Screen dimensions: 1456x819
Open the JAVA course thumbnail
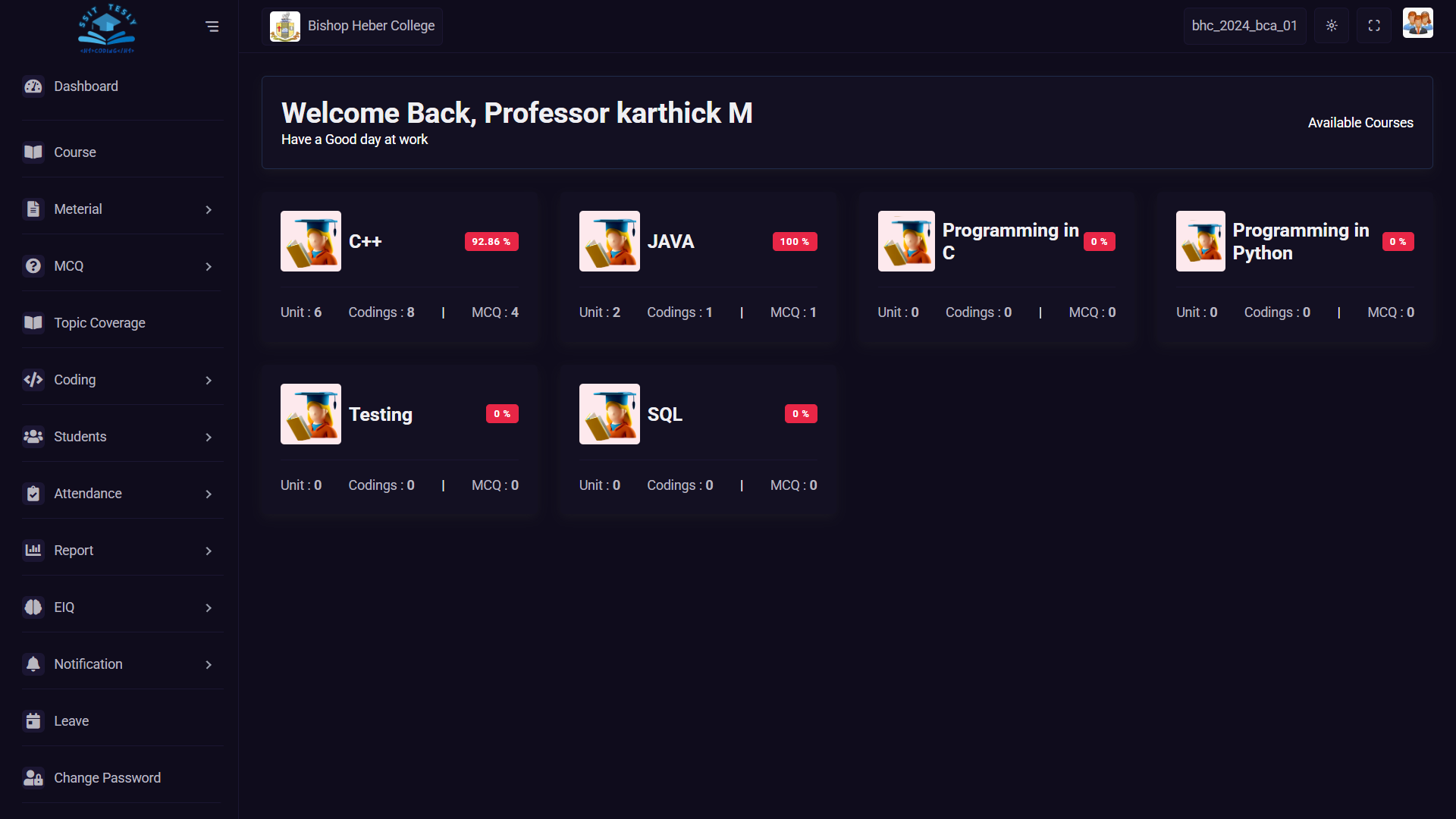tap(609, 241)
